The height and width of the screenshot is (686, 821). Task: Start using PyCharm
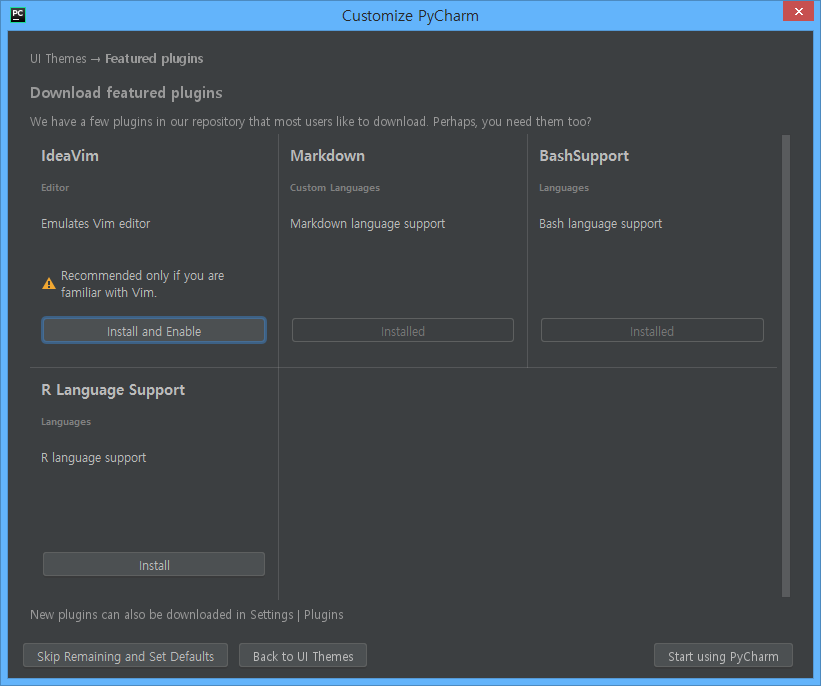(723, 656)
